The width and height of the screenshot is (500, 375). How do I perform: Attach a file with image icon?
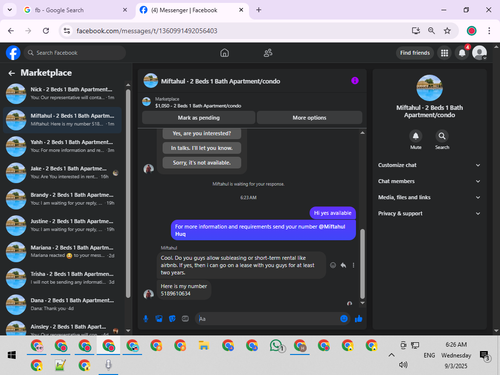coord(159,319)
